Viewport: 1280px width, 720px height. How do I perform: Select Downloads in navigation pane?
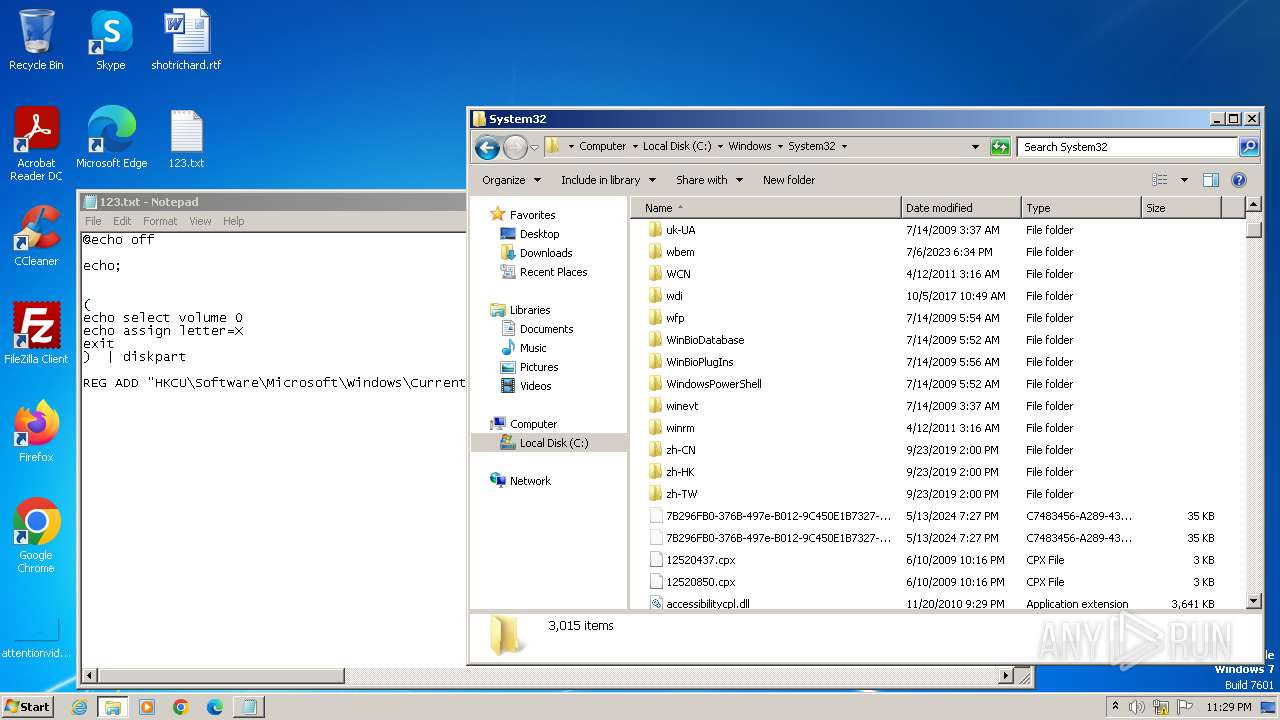546,253
